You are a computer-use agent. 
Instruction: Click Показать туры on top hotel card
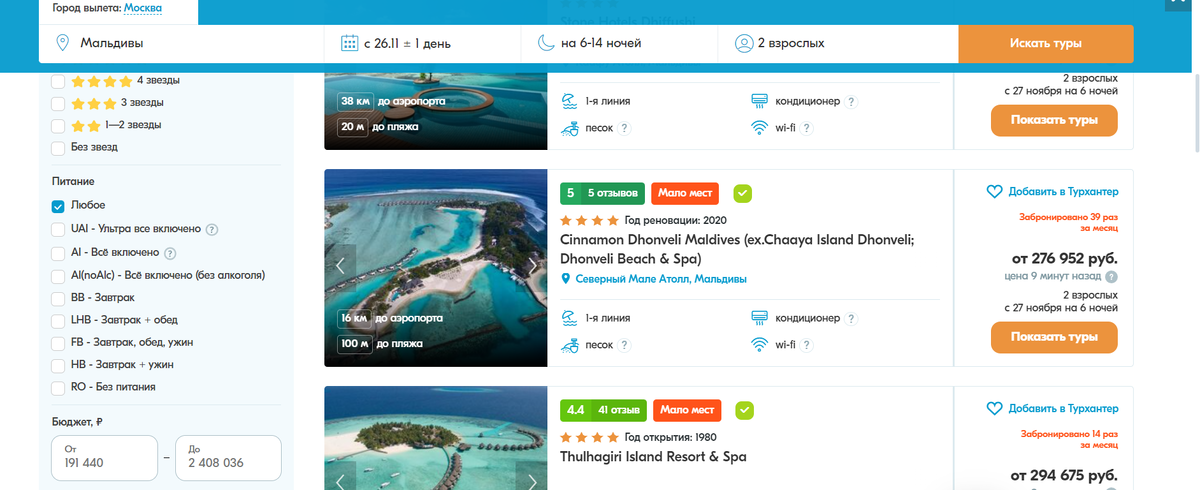[1054, 120]
